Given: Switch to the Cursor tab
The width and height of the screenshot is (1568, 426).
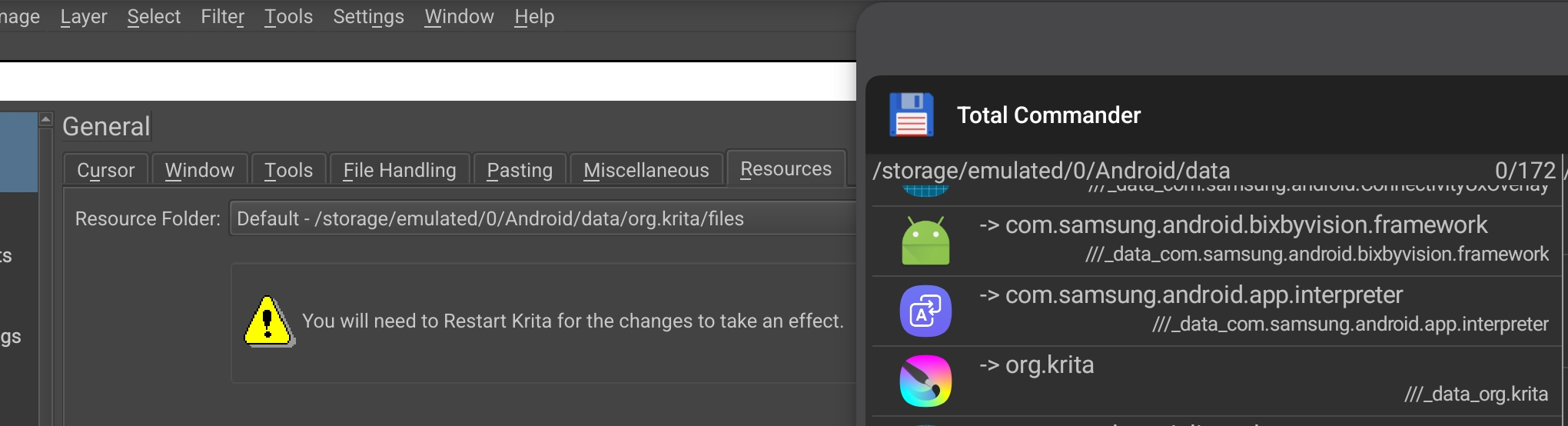Looking at the screenshot, I should tap(106, 170).
